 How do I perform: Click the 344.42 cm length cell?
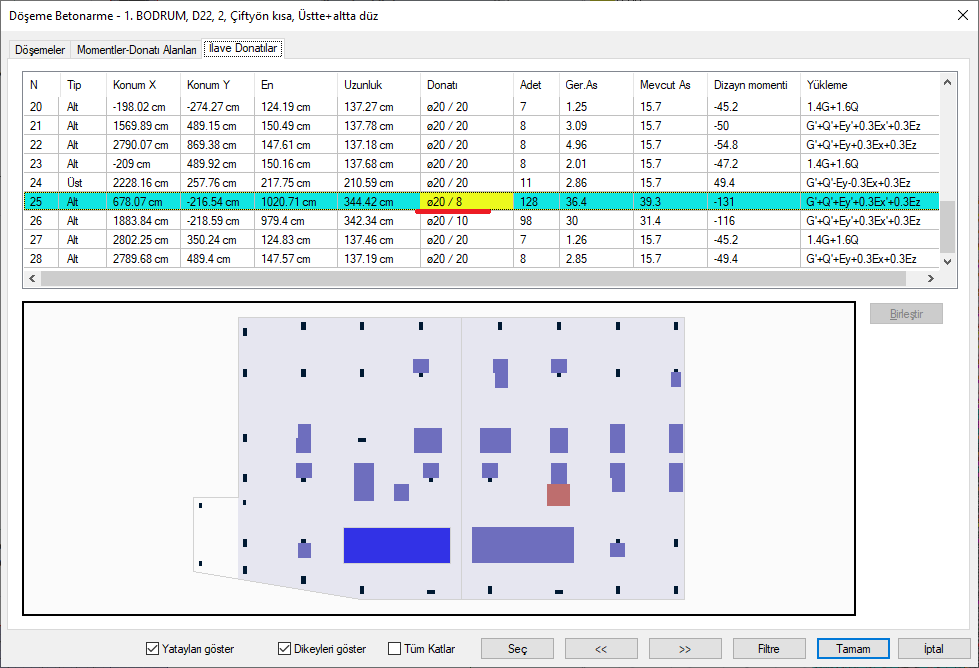pos(379,202)
